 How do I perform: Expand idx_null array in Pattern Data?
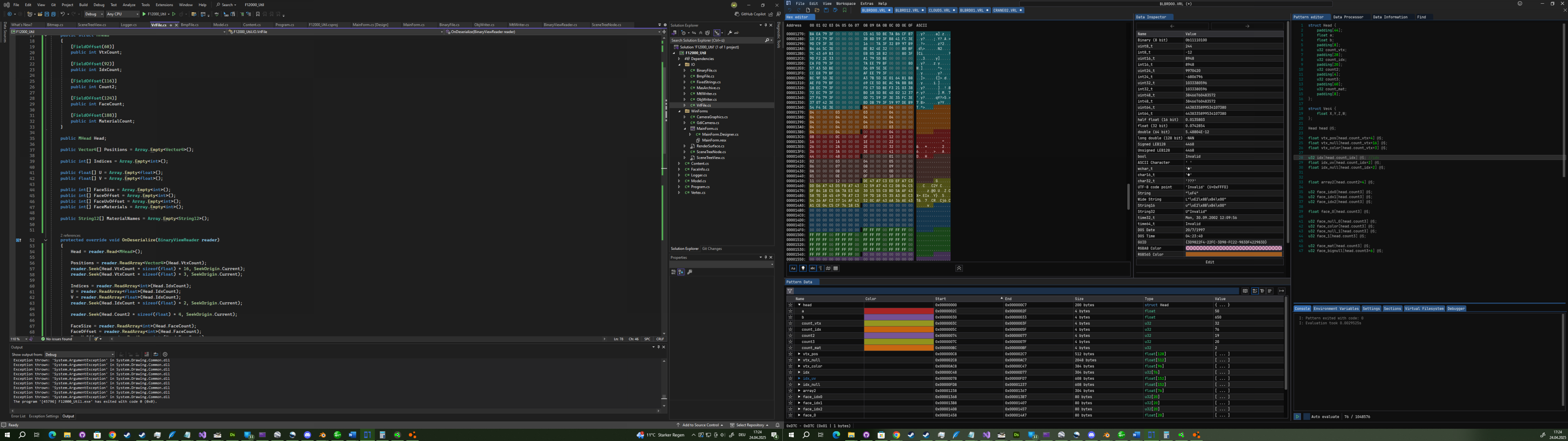pos(799,384)
